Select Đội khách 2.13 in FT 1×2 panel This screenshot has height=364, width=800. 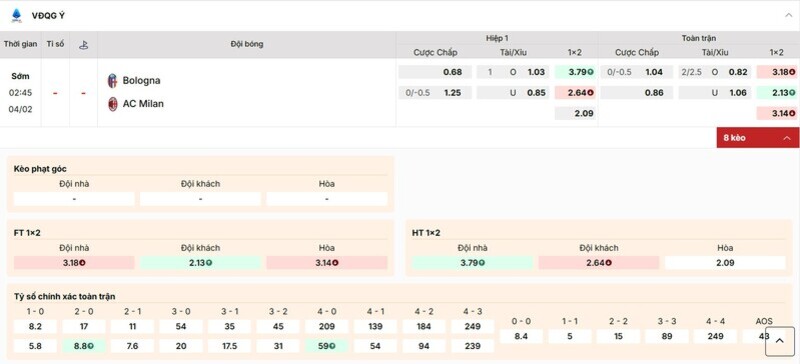(201, 263)
